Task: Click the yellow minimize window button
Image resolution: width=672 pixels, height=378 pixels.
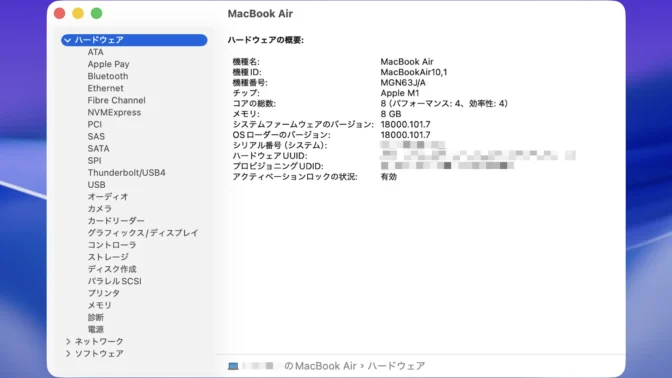Action: (78, 13)
